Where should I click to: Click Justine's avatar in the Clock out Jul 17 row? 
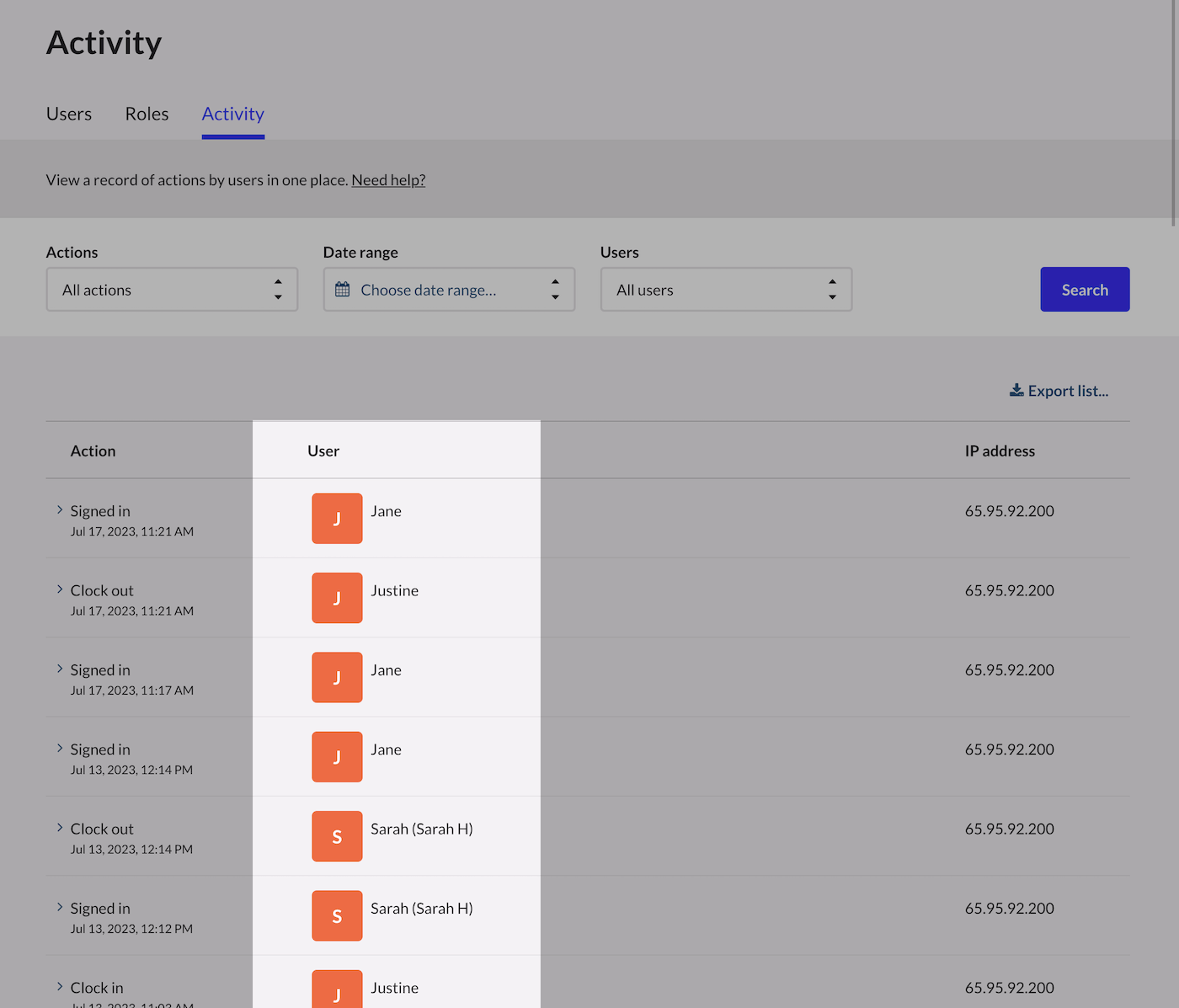click(x=337, y=598)
